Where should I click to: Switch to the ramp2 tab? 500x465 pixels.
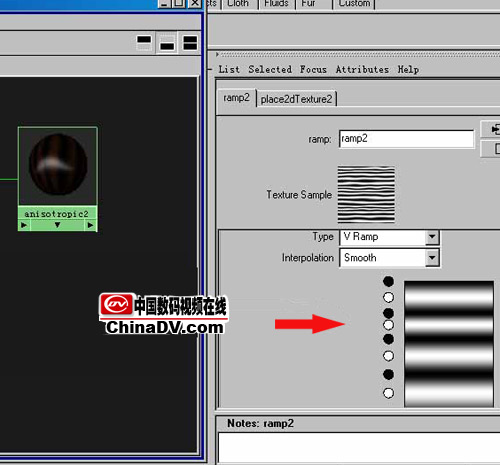point(236,98)
